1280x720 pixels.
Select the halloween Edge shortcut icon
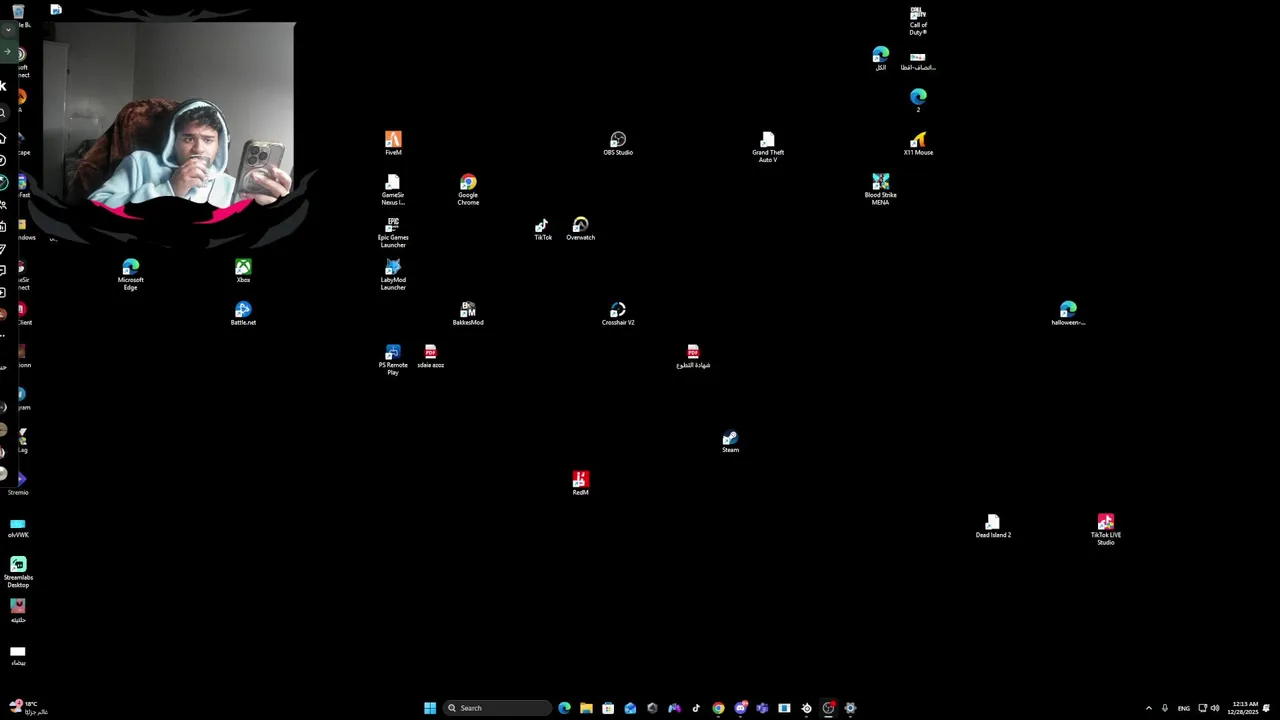[1068, 314]
